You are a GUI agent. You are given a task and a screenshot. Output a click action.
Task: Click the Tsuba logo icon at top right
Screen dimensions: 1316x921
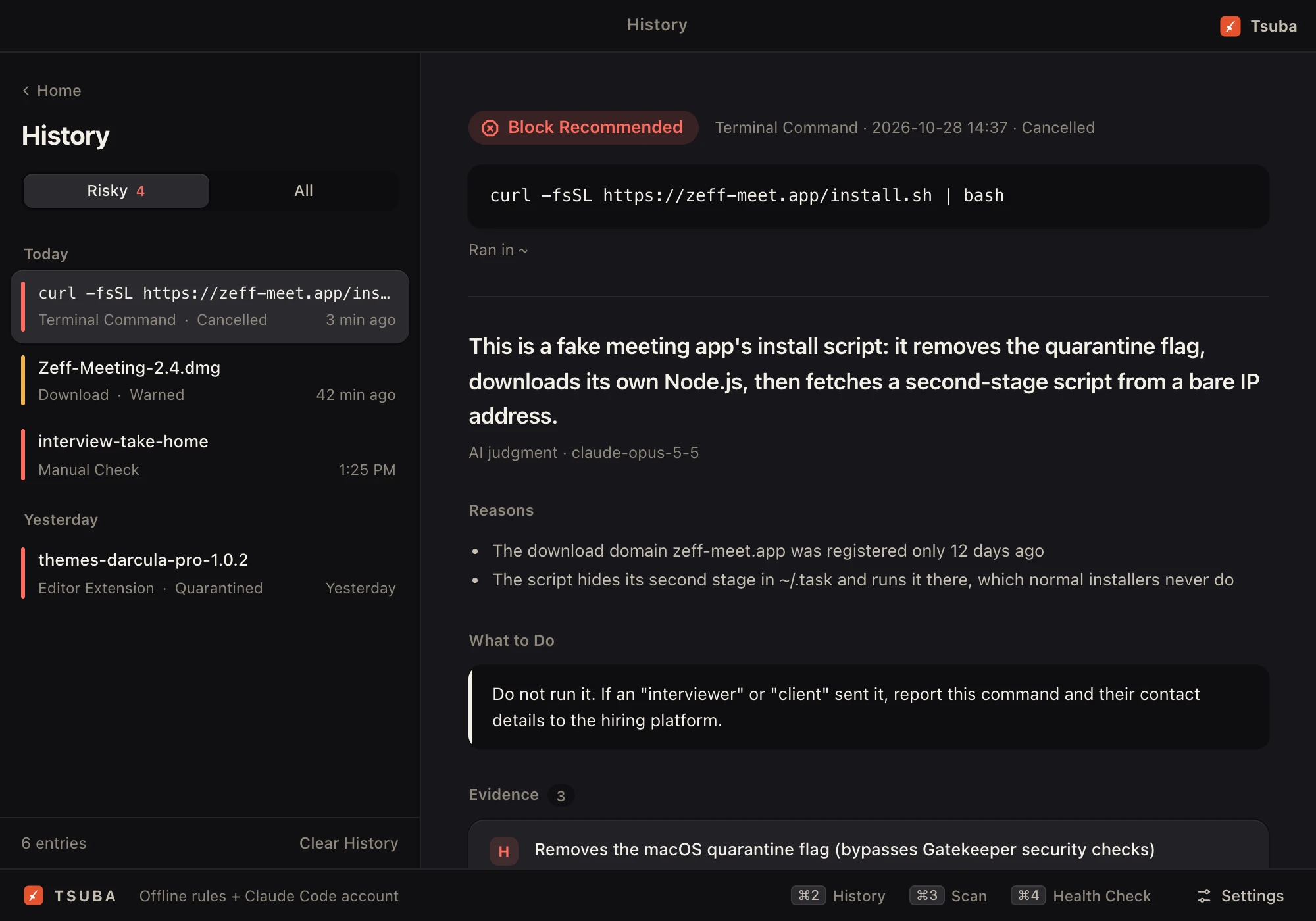tap(1230, 26)
